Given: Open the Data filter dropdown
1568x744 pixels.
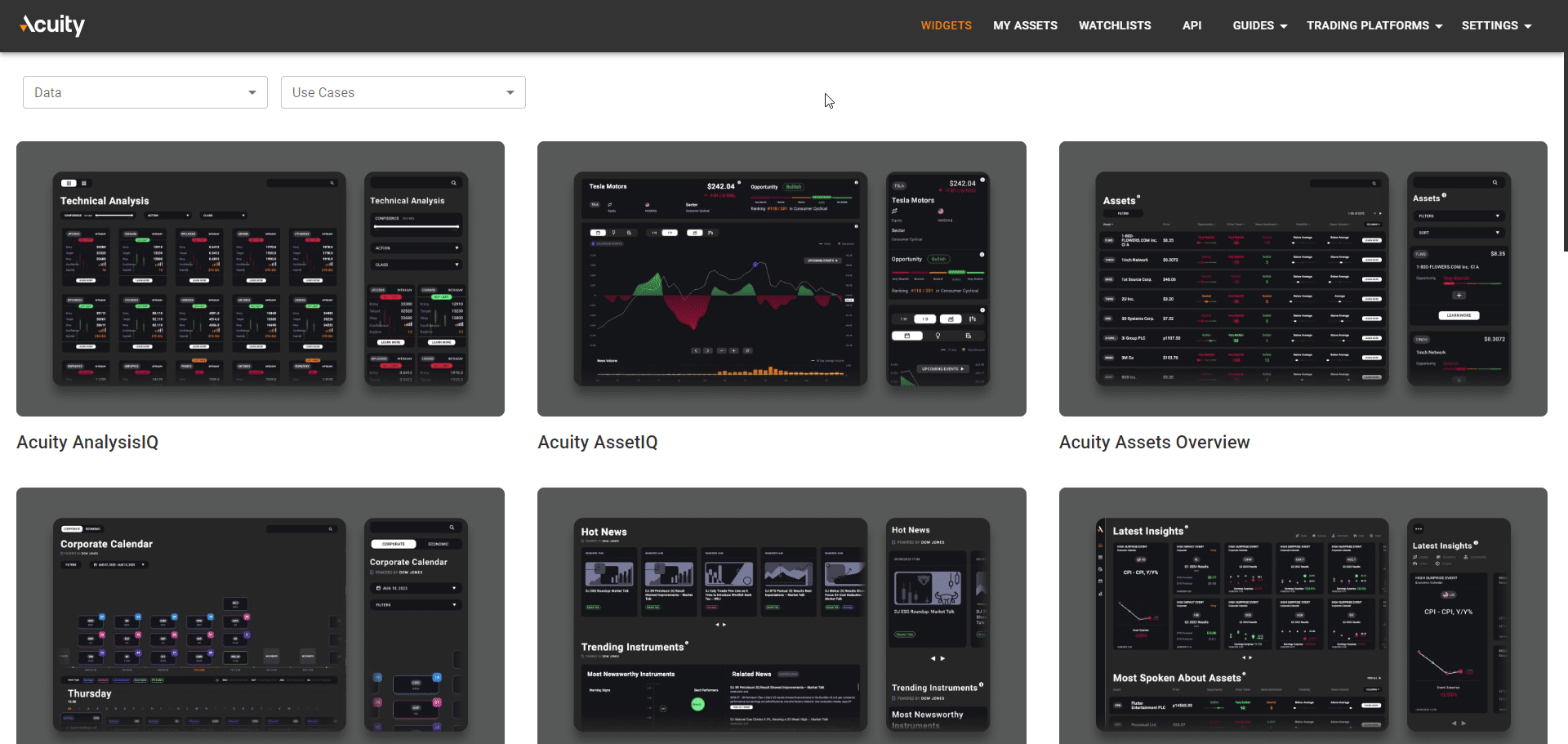Looking at the screenshot, I should 145,92.
